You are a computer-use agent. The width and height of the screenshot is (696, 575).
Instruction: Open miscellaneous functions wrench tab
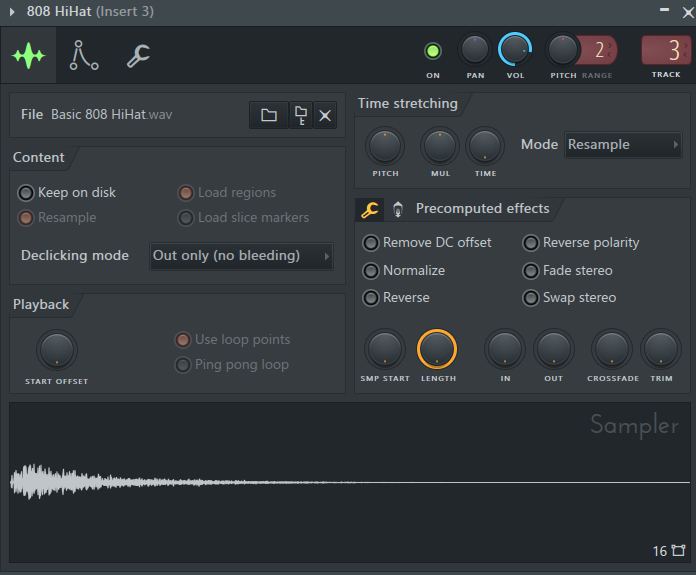pyautogui.click(x=138, y=56)
